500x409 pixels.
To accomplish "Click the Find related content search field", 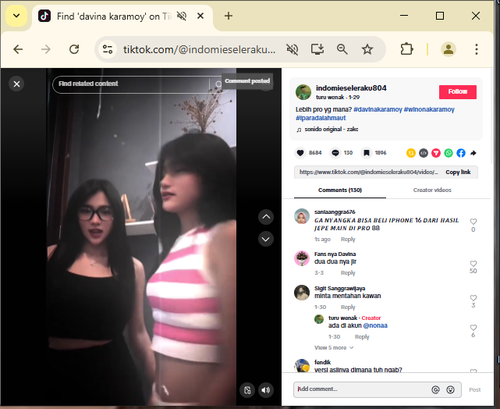I will pyautogui.click(x=133, y=84).
